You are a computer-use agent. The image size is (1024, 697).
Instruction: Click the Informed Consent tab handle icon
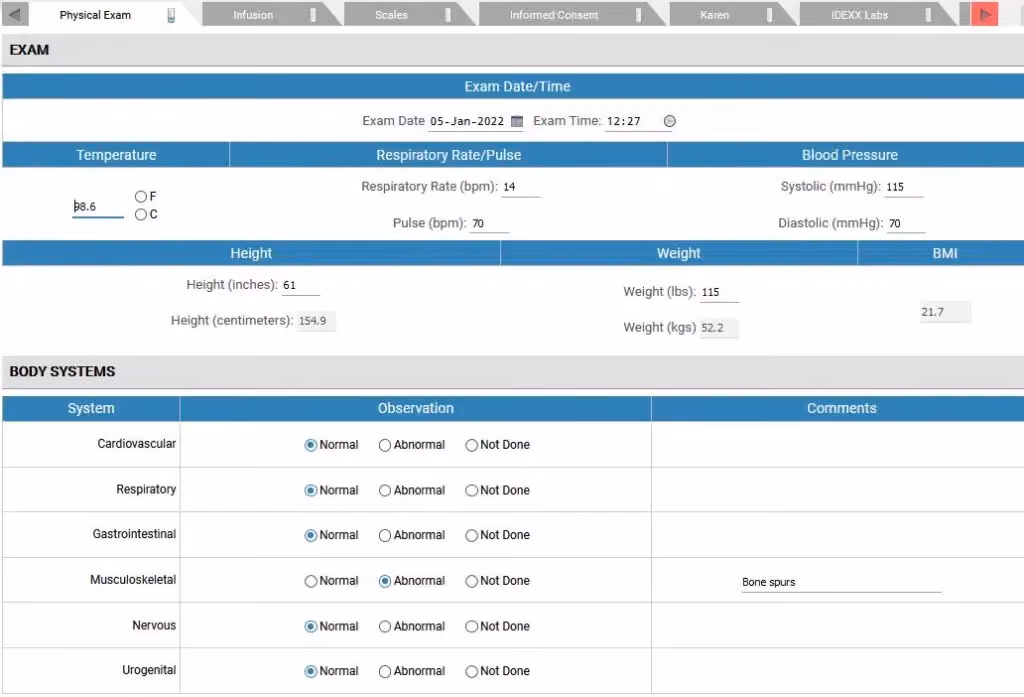(x=639, y=14)
